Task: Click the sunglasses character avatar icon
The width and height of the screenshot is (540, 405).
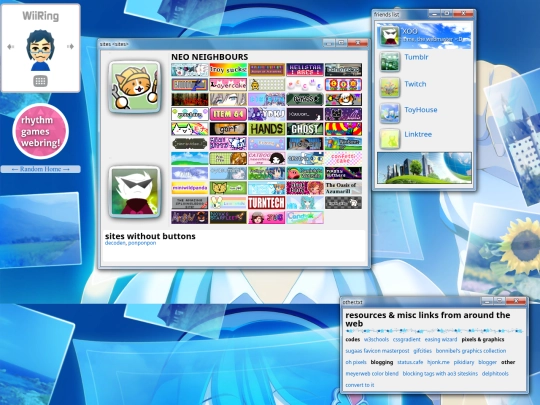Action: (x=135, y=192)
